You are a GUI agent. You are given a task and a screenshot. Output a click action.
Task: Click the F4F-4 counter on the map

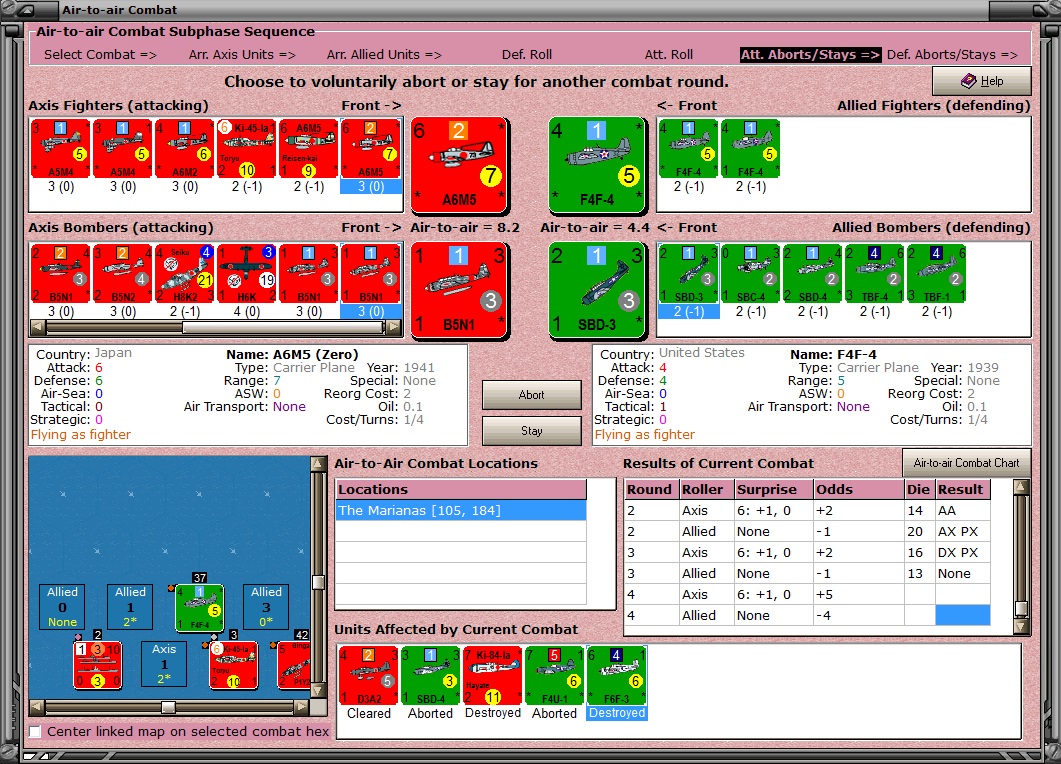click(200, 607)
